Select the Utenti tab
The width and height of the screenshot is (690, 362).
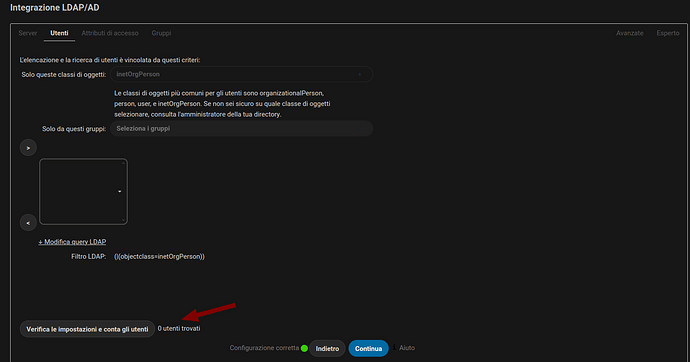[59, 33]
